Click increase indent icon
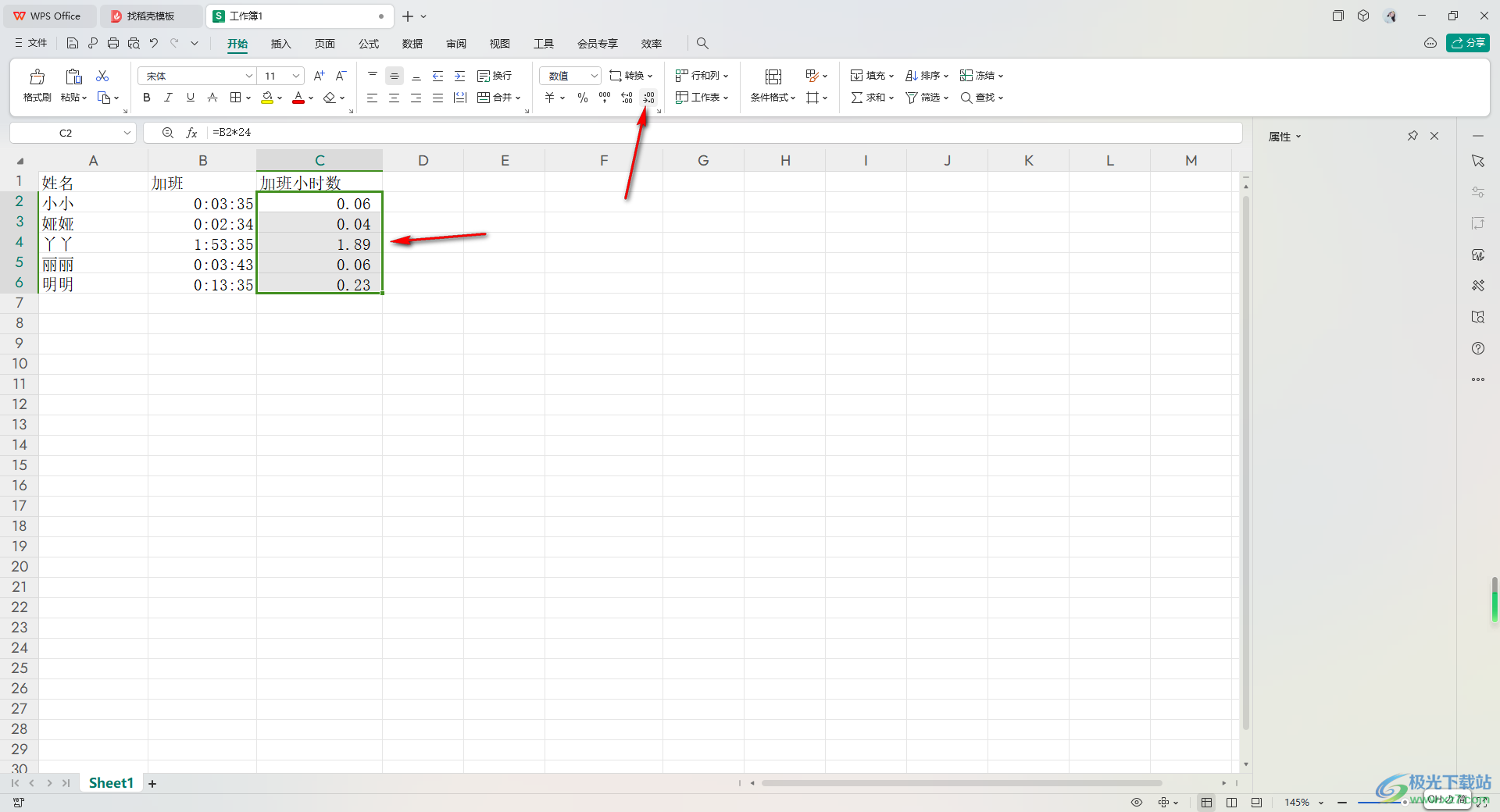Viewport: 1500px width, 812px height. pos(460,76)
